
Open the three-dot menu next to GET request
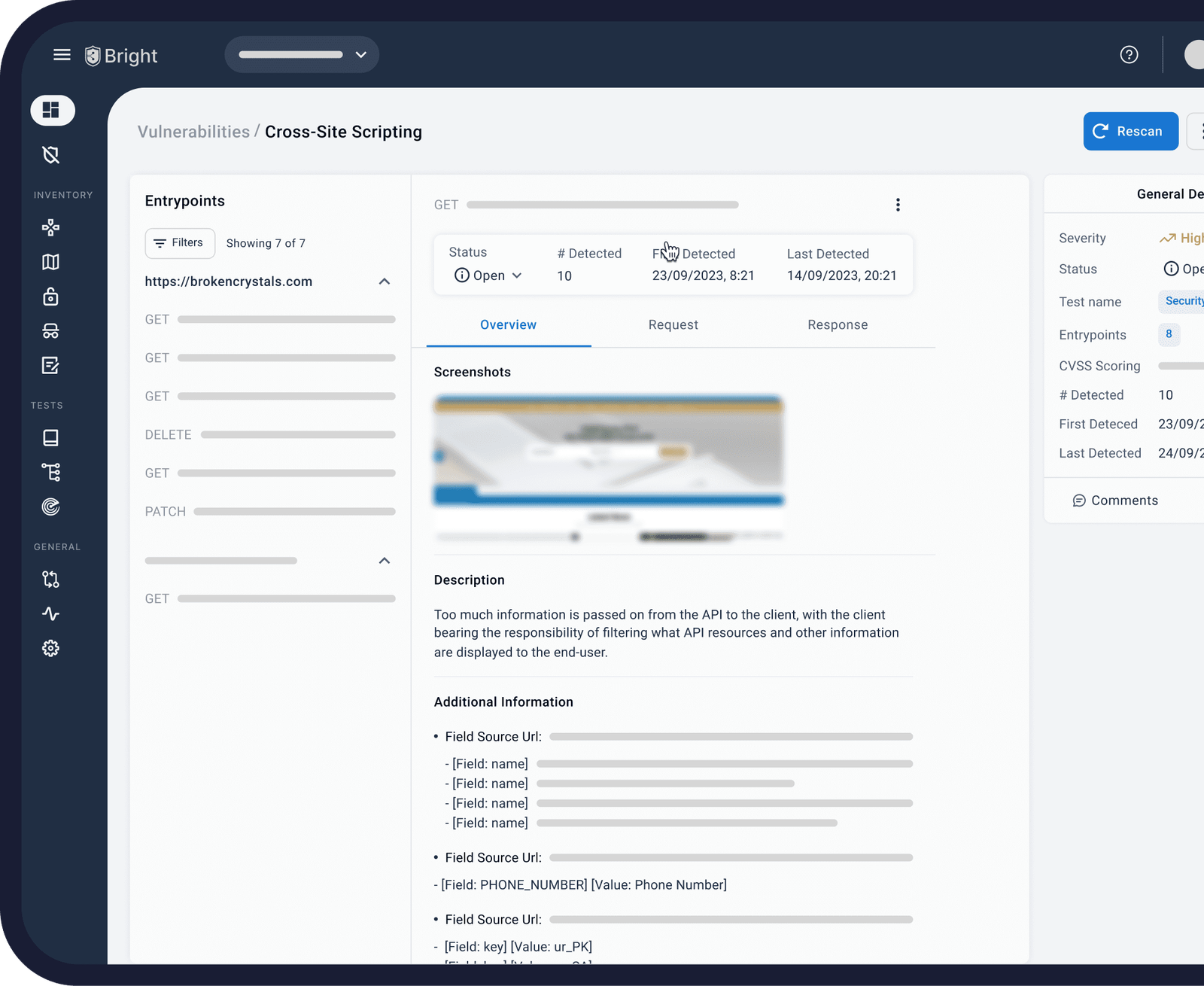coord(897,204)
